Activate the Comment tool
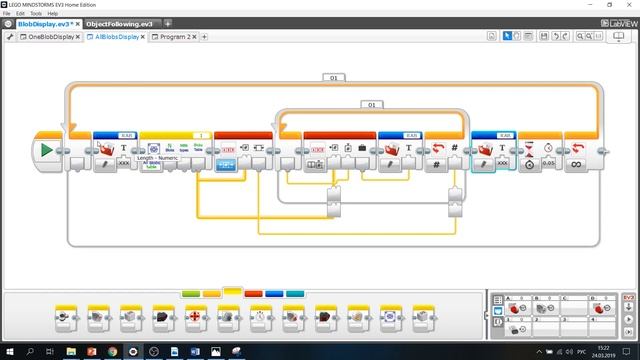 tap(528, 36)
